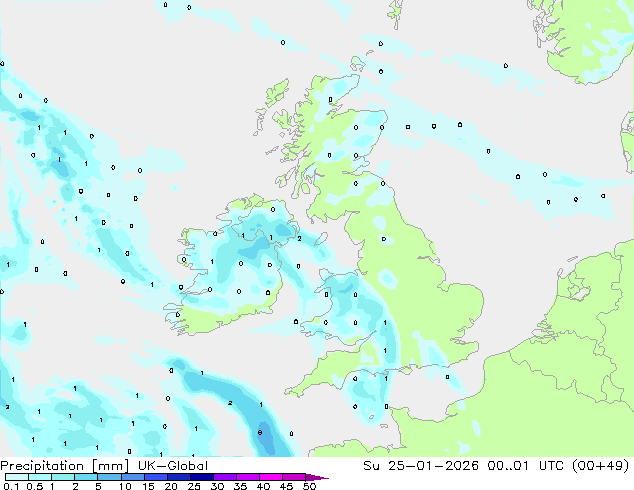Select the 45–50 mm legend color swatch
Screen dimensions: 634x490
pos(294,477)
